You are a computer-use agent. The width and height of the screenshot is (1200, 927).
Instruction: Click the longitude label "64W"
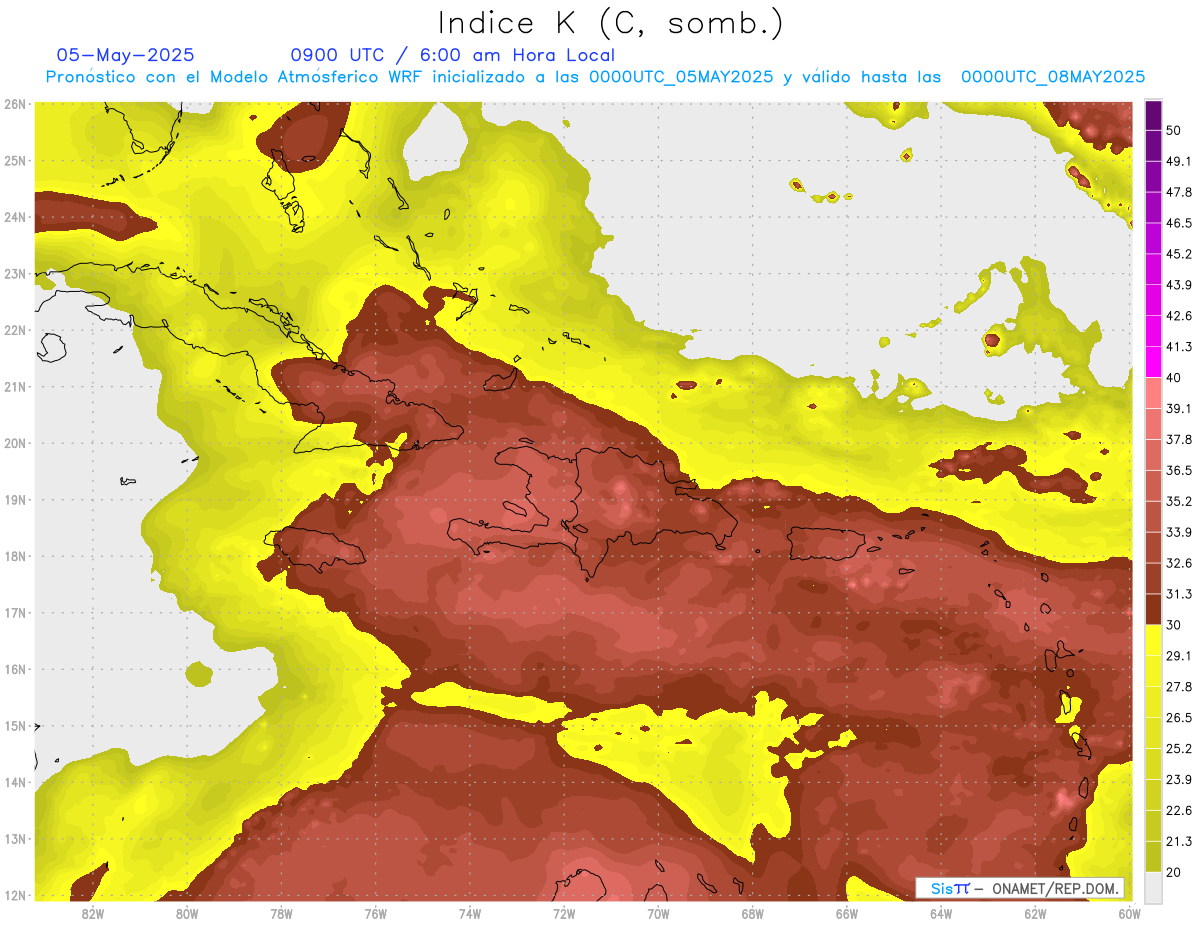(941, 914)
